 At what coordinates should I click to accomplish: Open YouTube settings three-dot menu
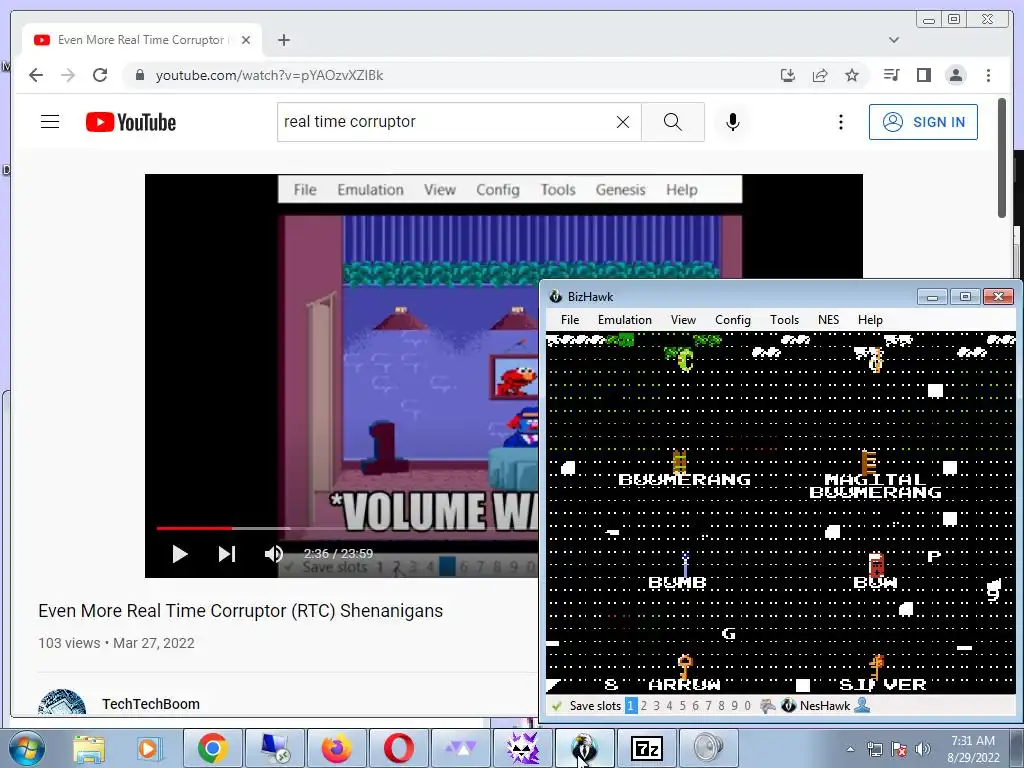[x=840, y=121]
